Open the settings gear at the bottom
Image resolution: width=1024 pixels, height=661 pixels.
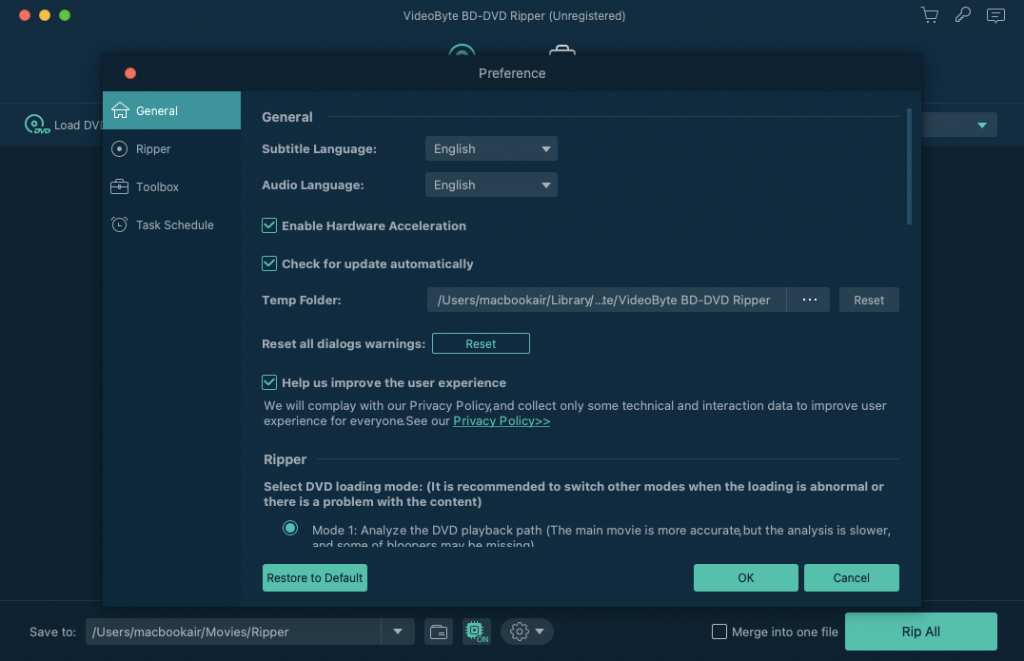pos(519,632)
